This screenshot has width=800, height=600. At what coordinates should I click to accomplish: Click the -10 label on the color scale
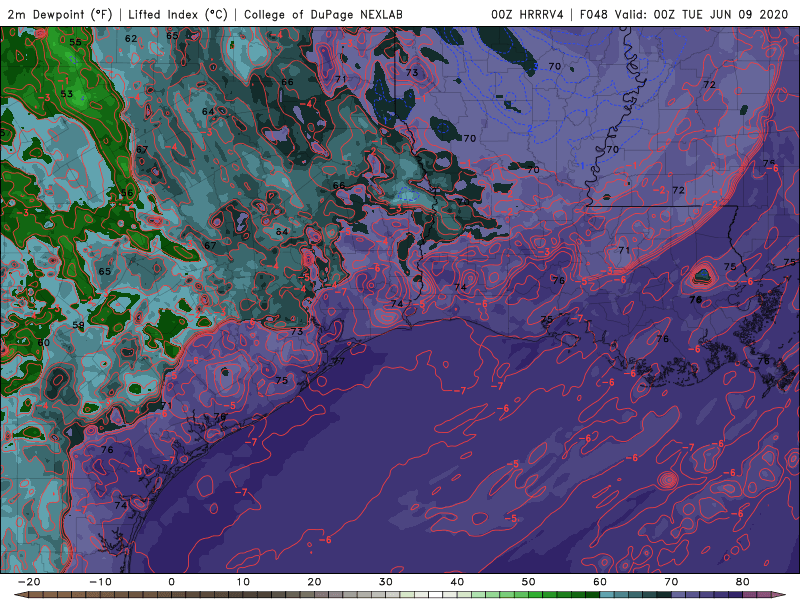100,582
